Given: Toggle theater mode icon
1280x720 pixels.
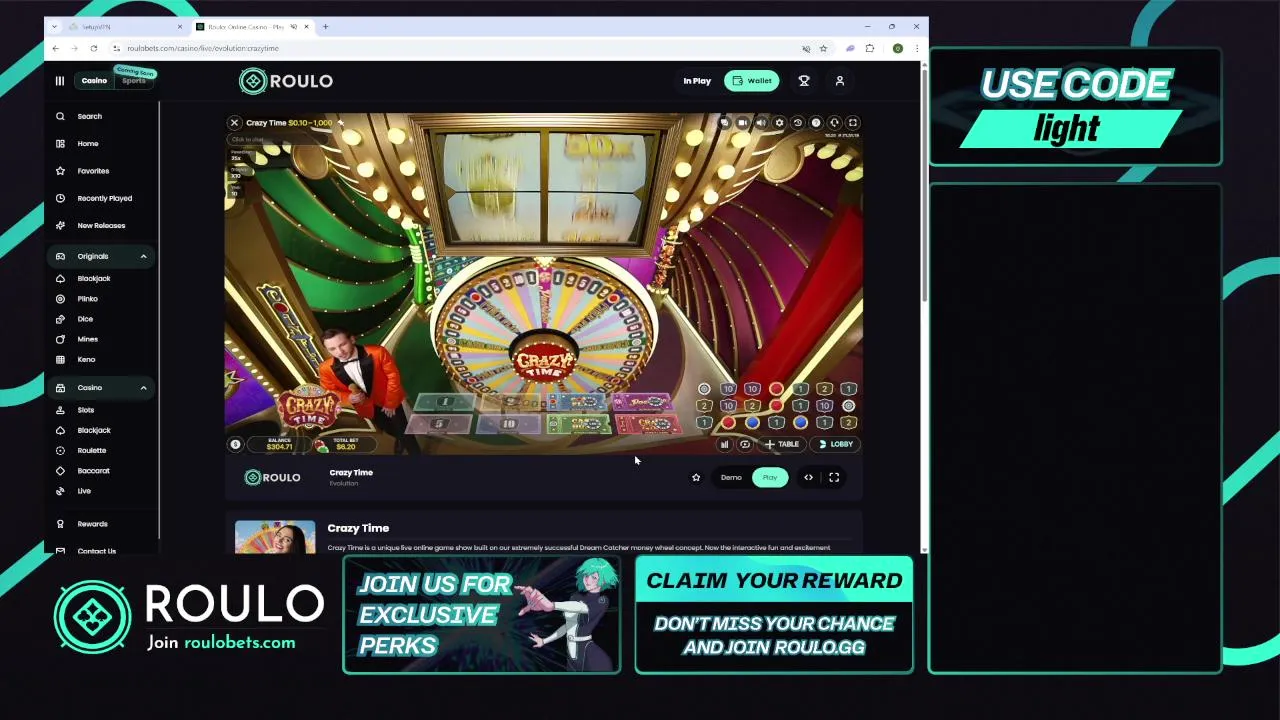Looking at the screenshot, I should (x=808, y=478).
